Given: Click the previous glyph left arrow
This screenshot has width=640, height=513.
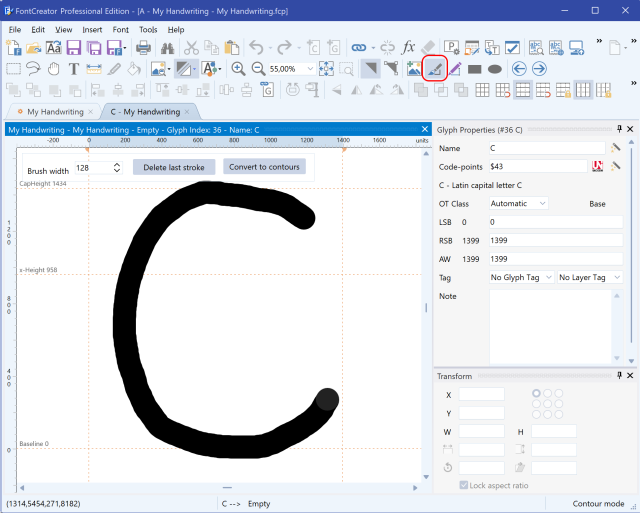Looking at the screenshot, I should click(518, 68).
